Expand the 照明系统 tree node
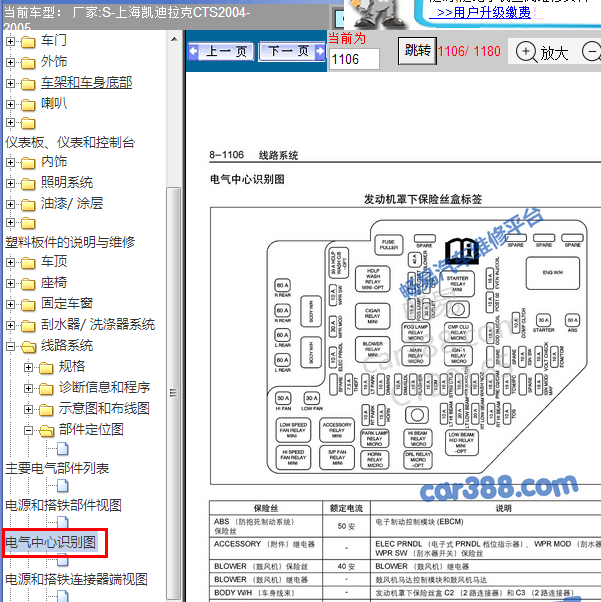 pos(10,183)
